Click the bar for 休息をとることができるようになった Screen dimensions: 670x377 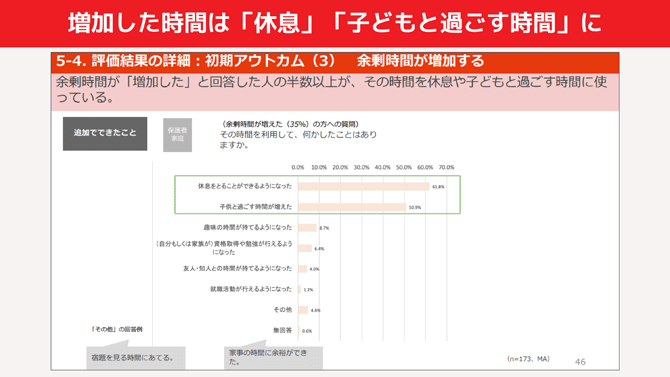coord(364,186)
